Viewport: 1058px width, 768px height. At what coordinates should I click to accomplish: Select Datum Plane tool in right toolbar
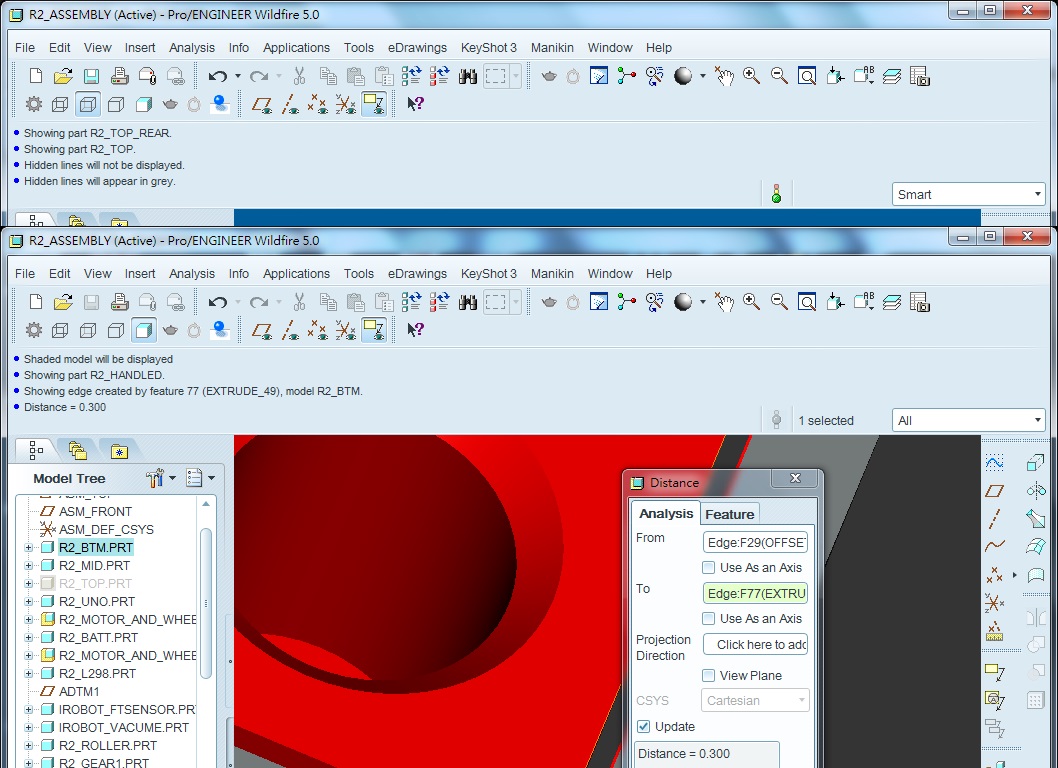click(995, 491)
